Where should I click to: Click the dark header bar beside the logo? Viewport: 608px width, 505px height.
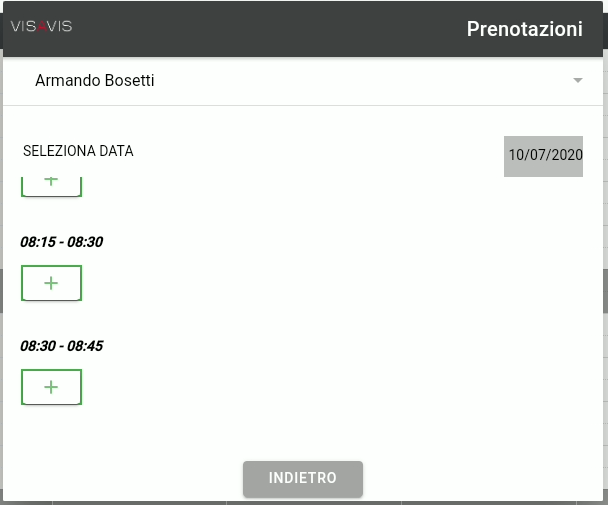tap(268, 29)
